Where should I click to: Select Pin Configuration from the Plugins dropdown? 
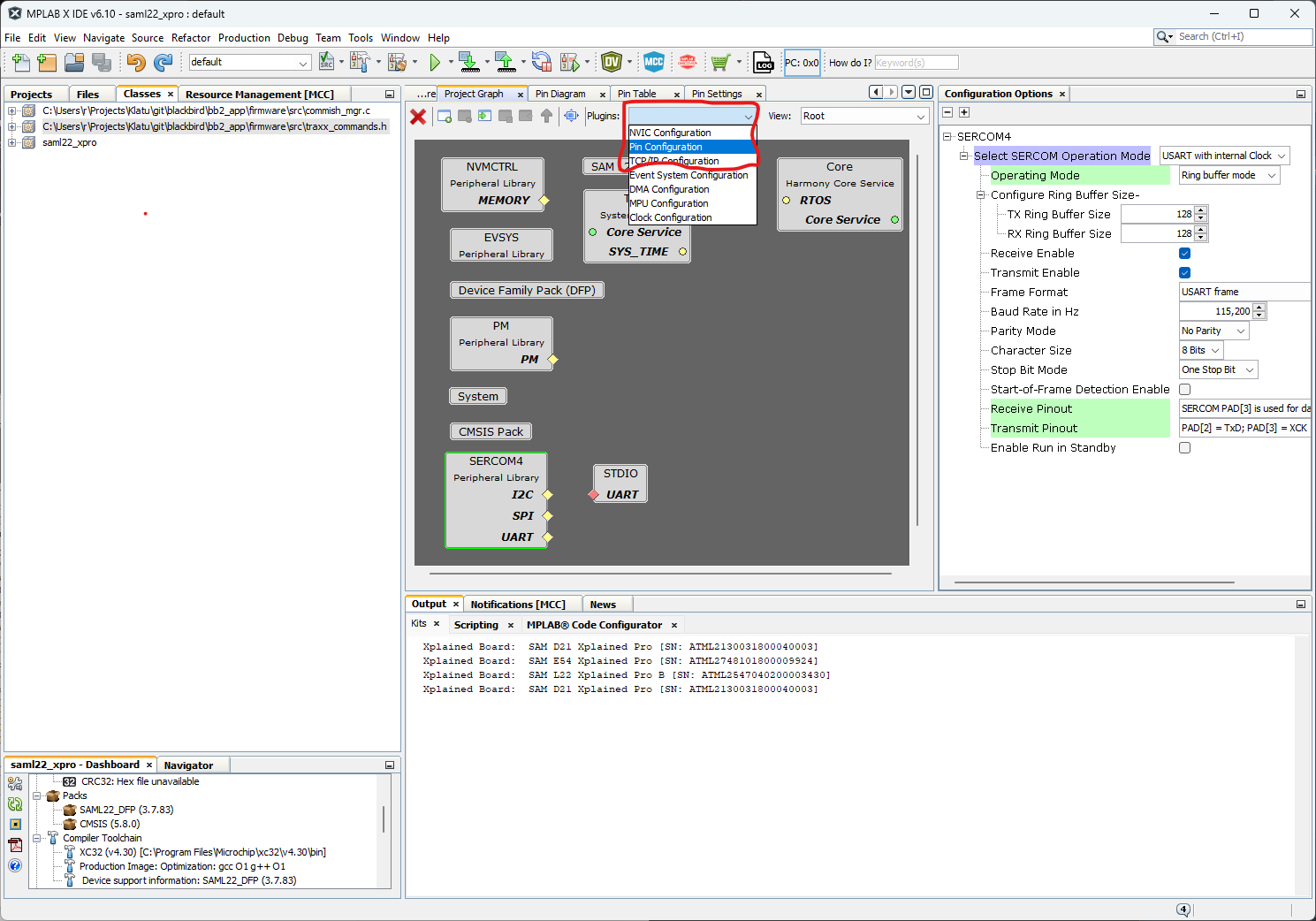coord(665,147)
